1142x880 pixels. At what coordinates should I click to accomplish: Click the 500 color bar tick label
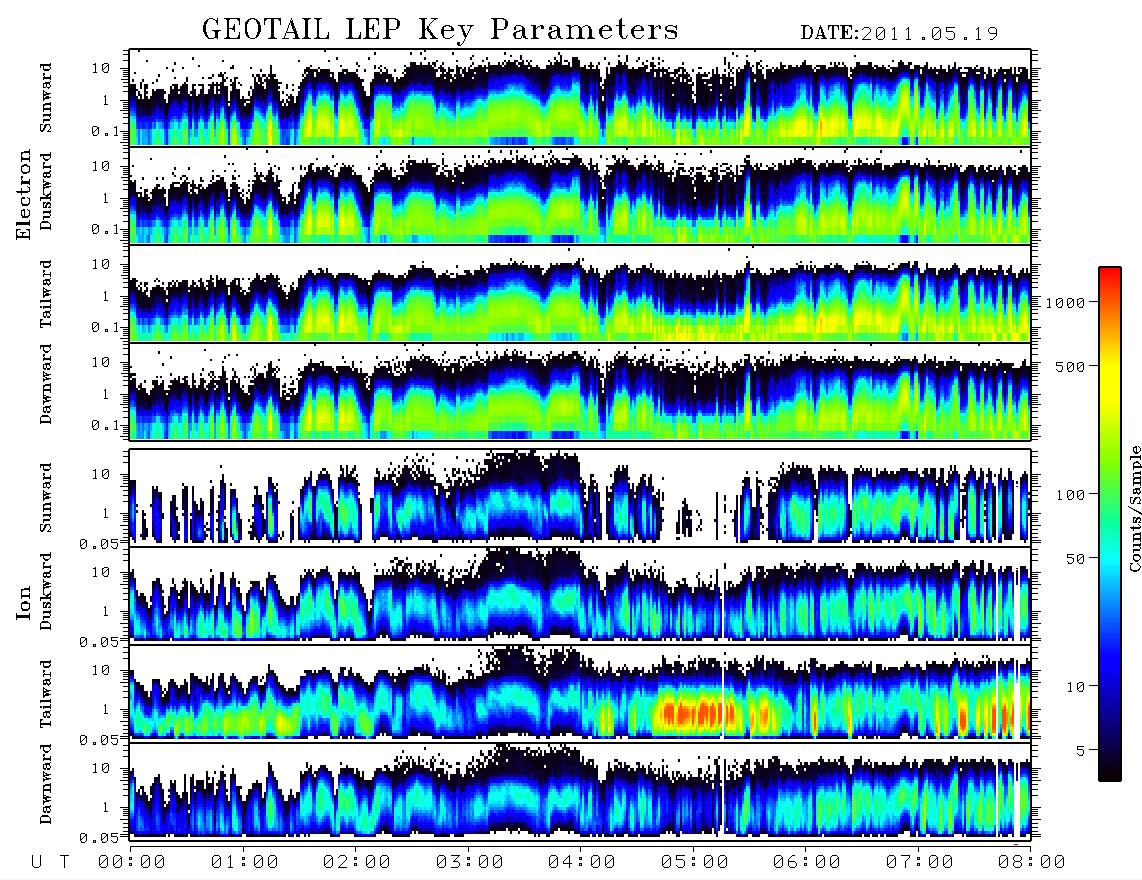1070,366
